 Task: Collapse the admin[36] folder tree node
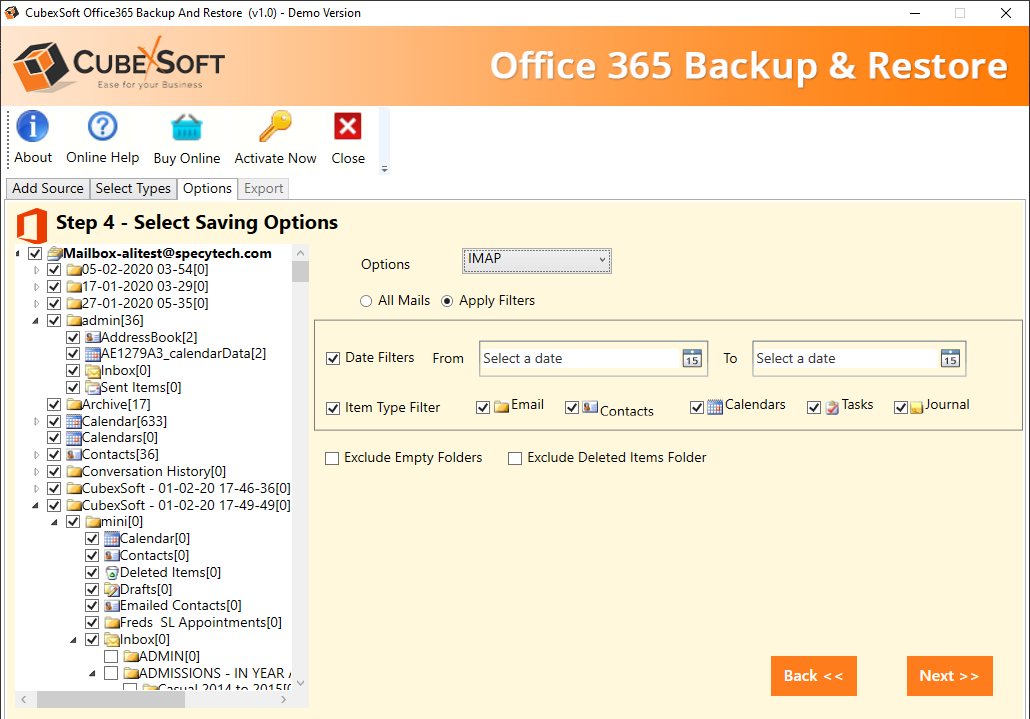tap(35, 321)
